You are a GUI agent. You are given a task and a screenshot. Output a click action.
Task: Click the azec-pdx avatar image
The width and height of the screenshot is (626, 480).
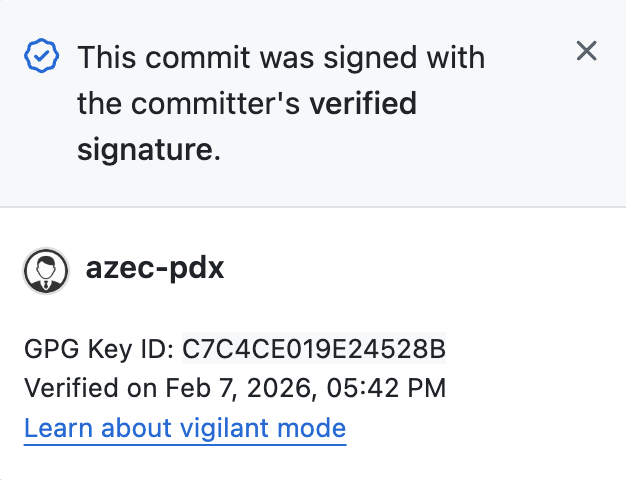(46, 270)
